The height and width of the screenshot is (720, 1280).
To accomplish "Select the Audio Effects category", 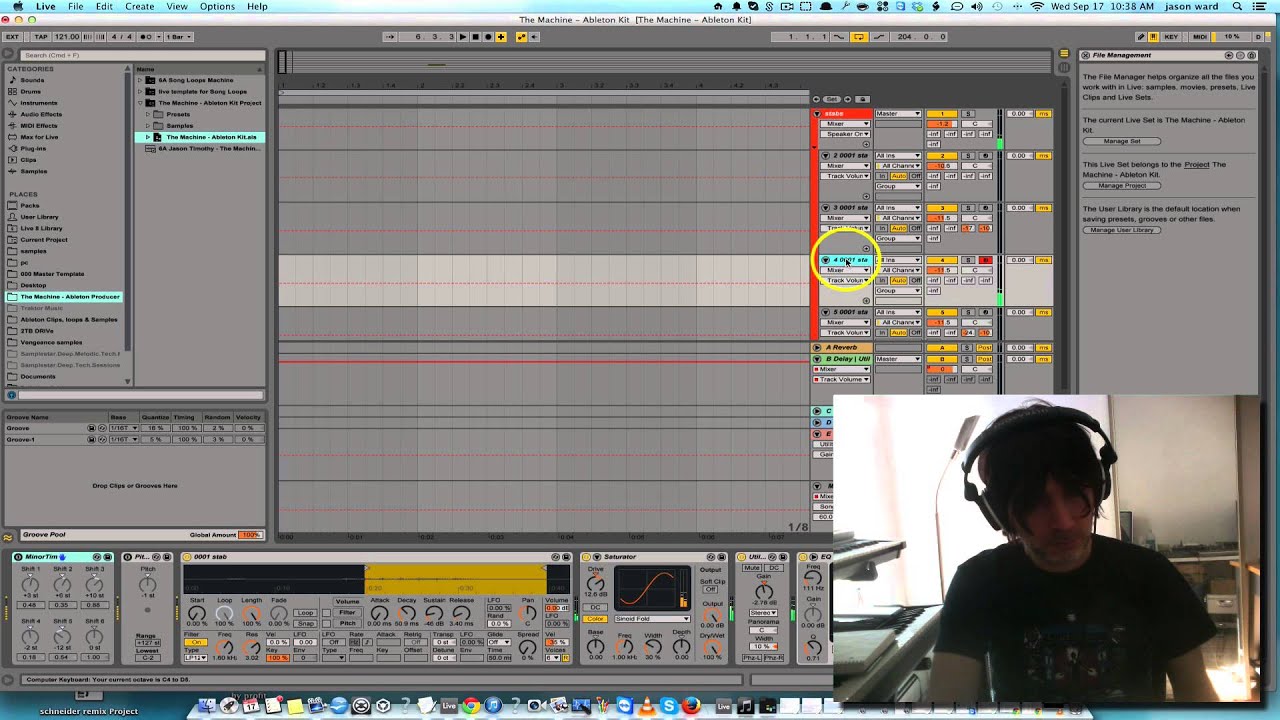I will (x=41, y=114).
